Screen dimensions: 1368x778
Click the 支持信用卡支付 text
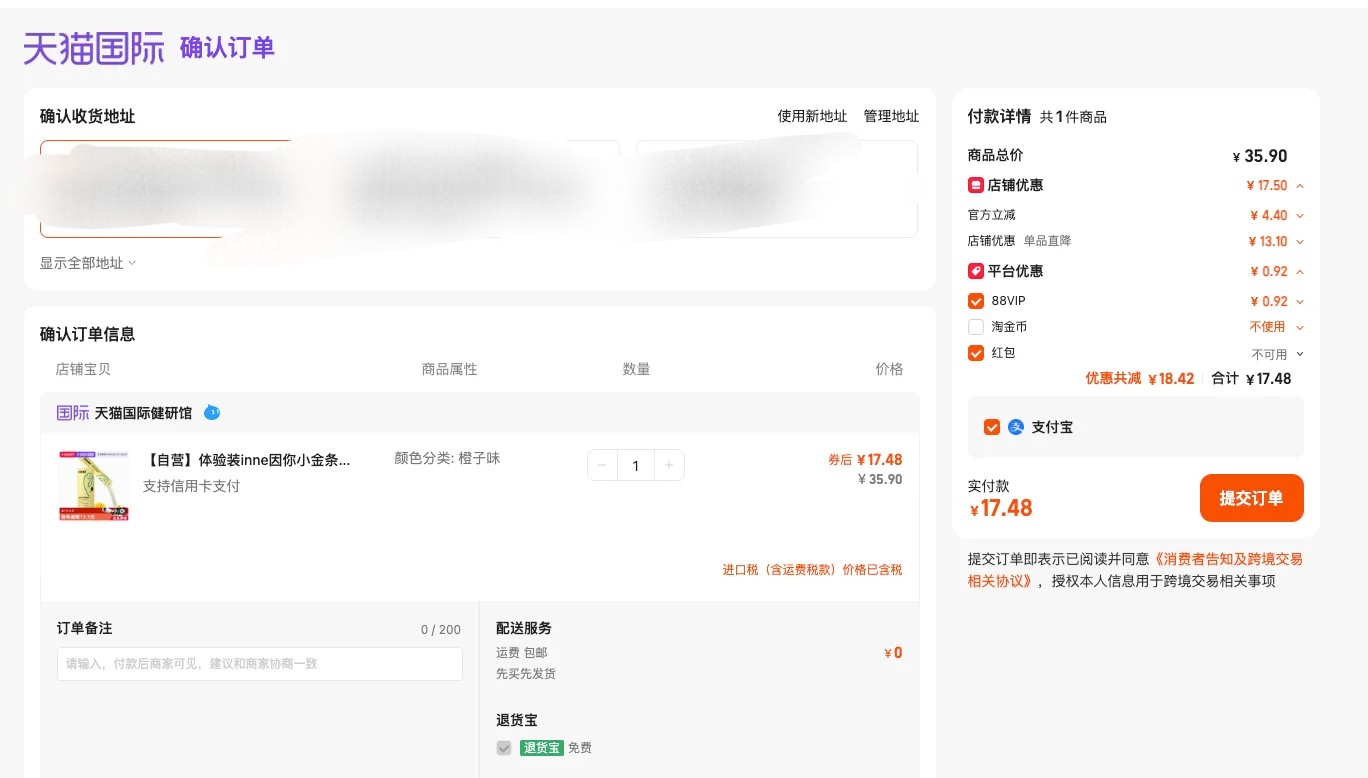click(191, 486)
